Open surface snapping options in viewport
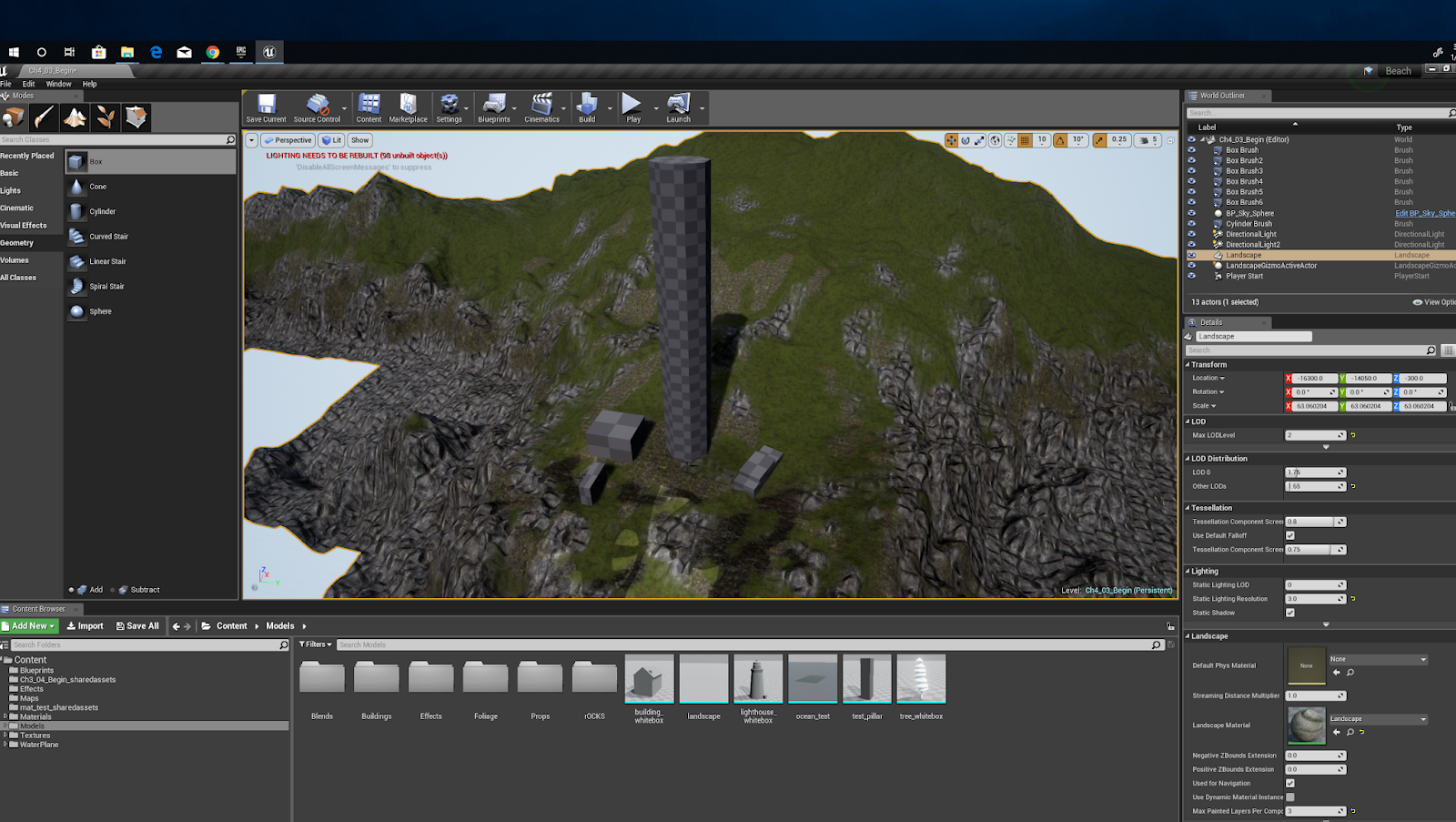Screen dimensions: 1456x822 point(1011,140)
